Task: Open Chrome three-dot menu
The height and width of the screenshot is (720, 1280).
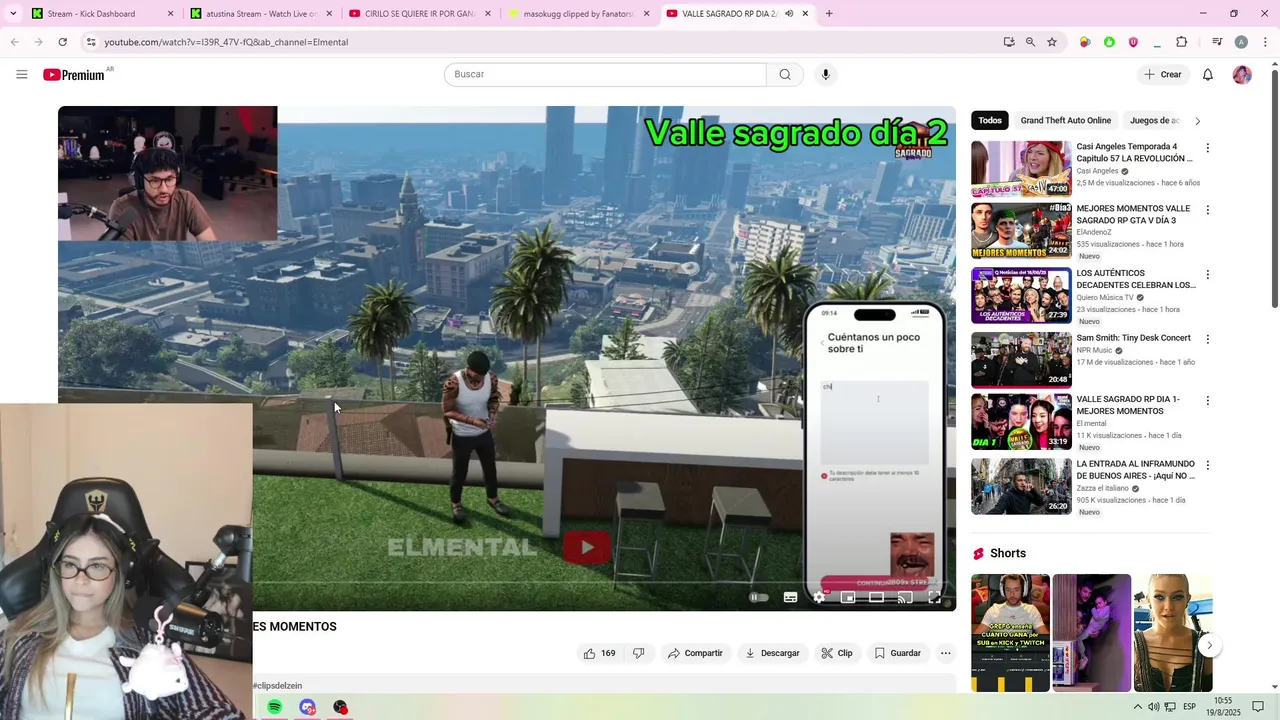Action: [1266, 42]
